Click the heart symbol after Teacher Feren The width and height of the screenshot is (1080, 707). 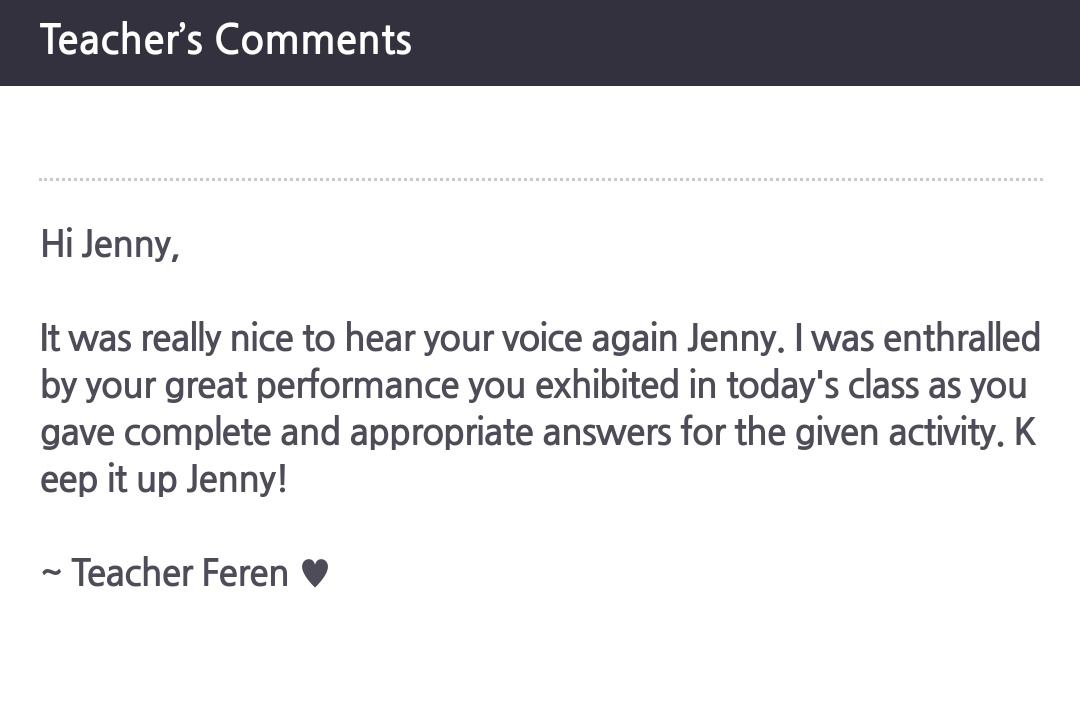[315, 573]
